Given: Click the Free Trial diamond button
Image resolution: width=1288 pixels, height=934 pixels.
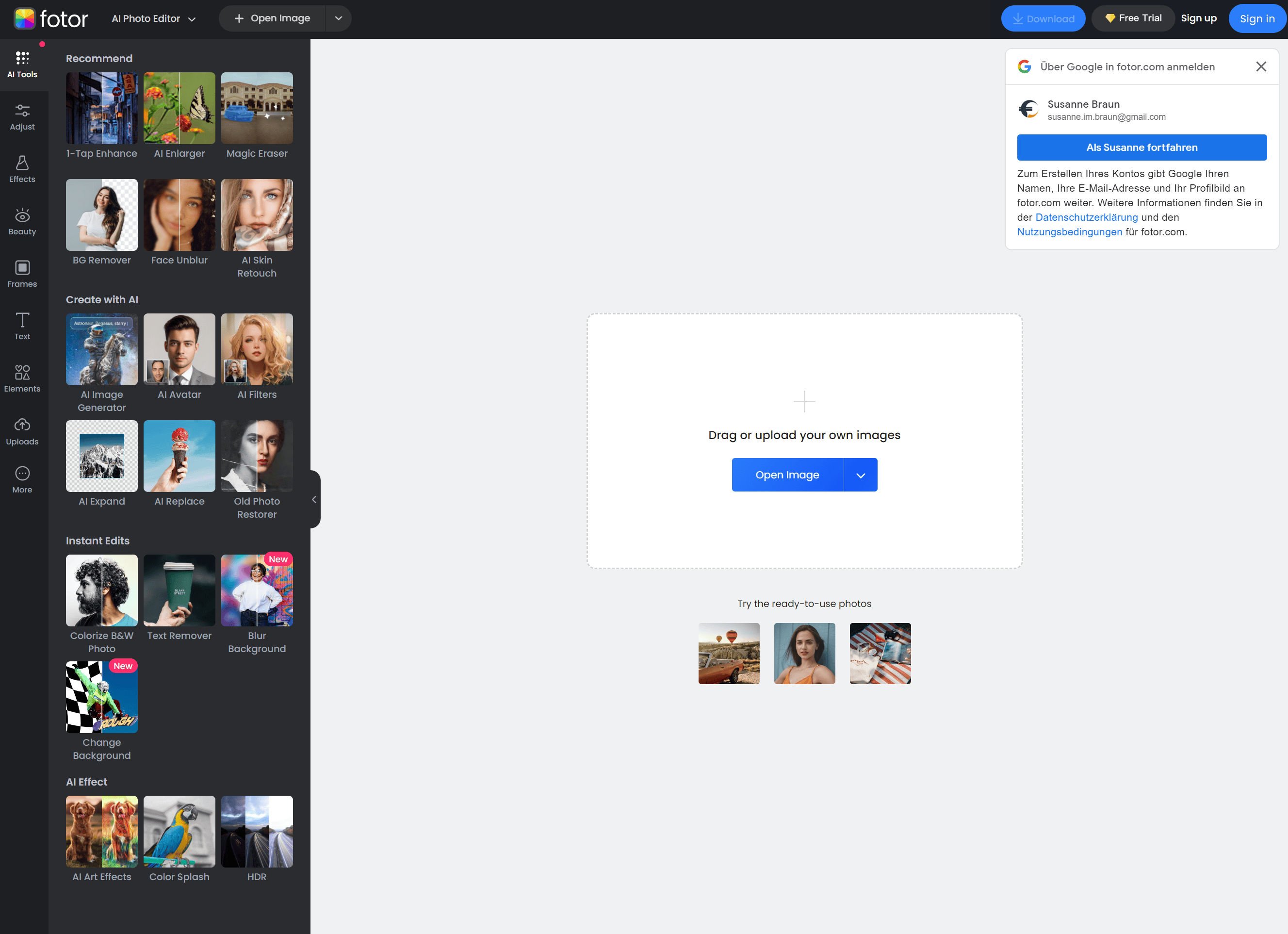Looking at the screenshot, I should point(1133,19).
